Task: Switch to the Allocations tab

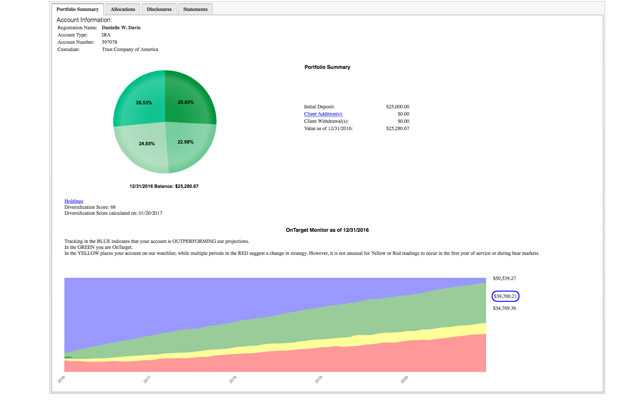Action: click(123, 9)
